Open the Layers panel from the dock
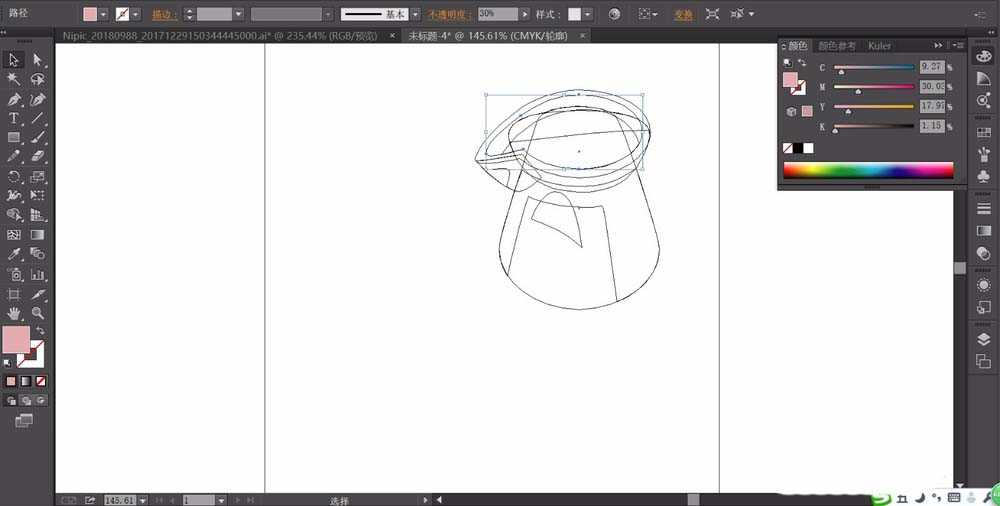Viewport: 1000px width, 506px height. pyautogui.click(x=983, y=339)
